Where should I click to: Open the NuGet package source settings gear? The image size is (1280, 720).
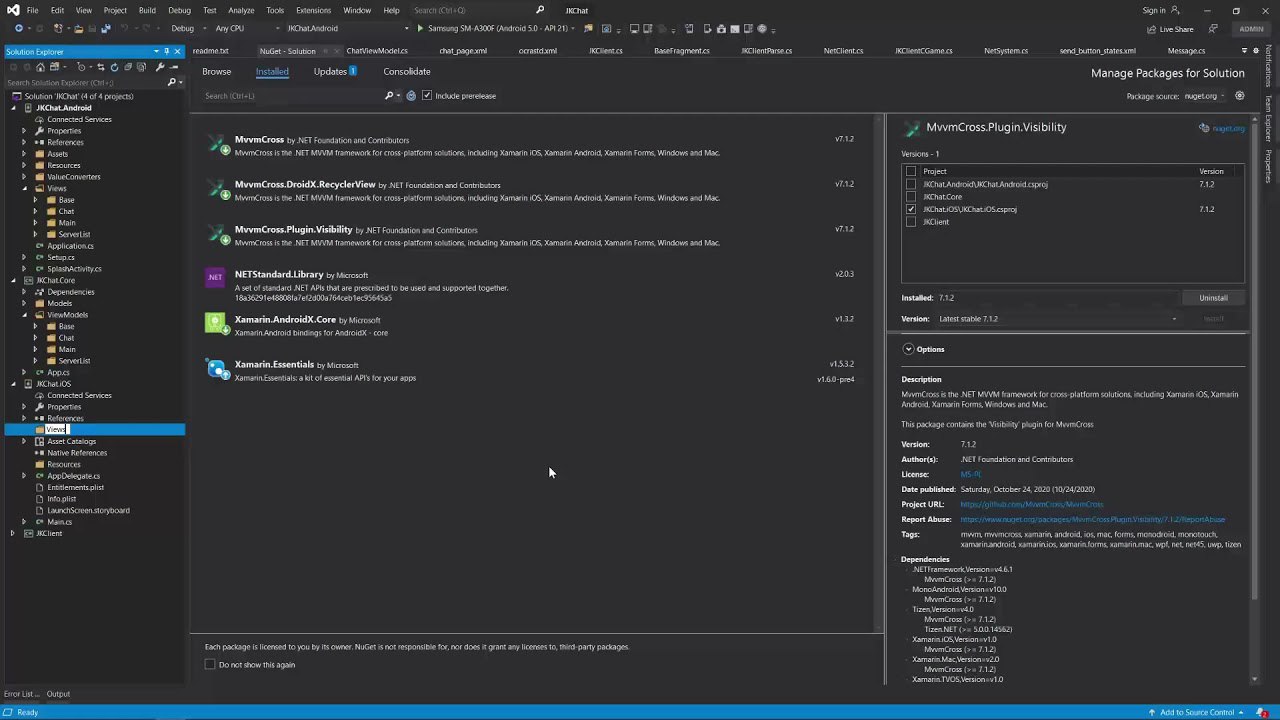[x=1240, y=96]
